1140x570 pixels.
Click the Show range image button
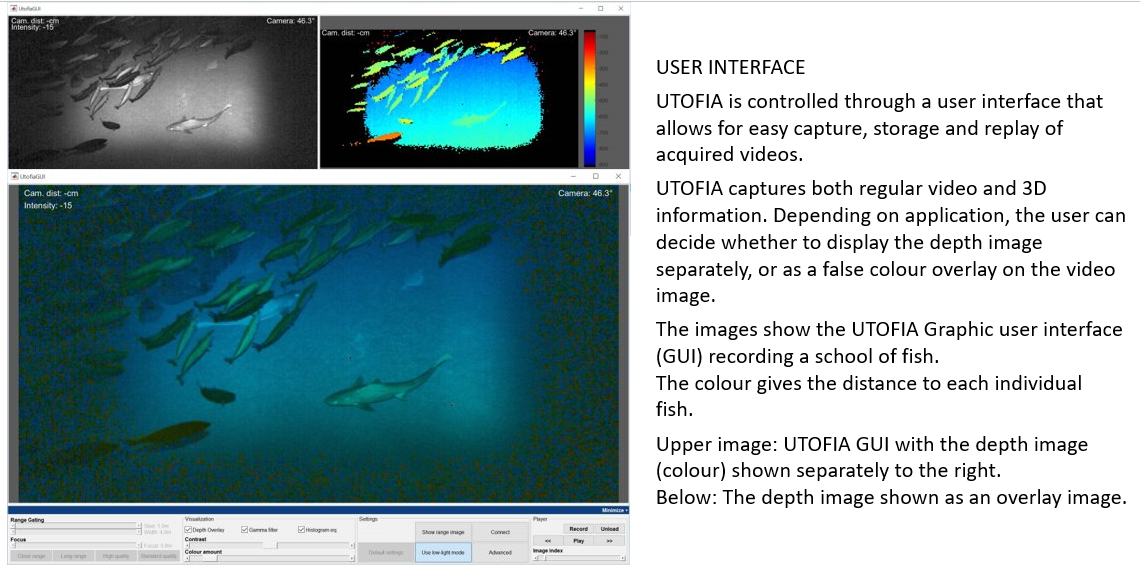(442, 532)
